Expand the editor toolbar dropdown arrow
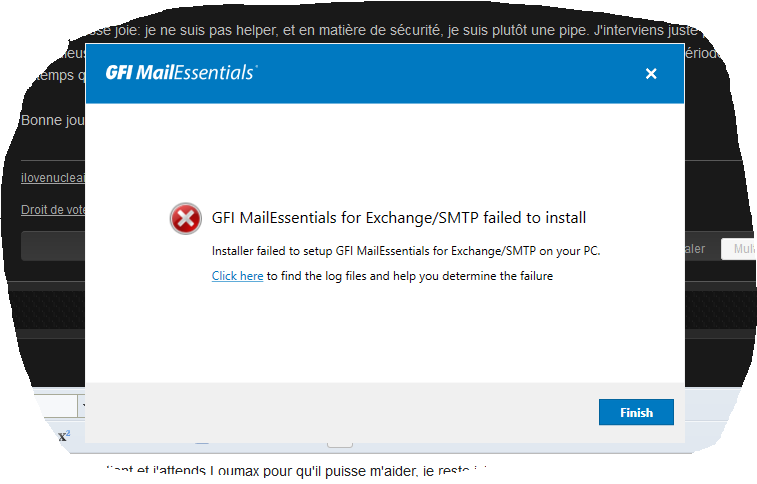 pyautogui.click(x=82, y=406)
